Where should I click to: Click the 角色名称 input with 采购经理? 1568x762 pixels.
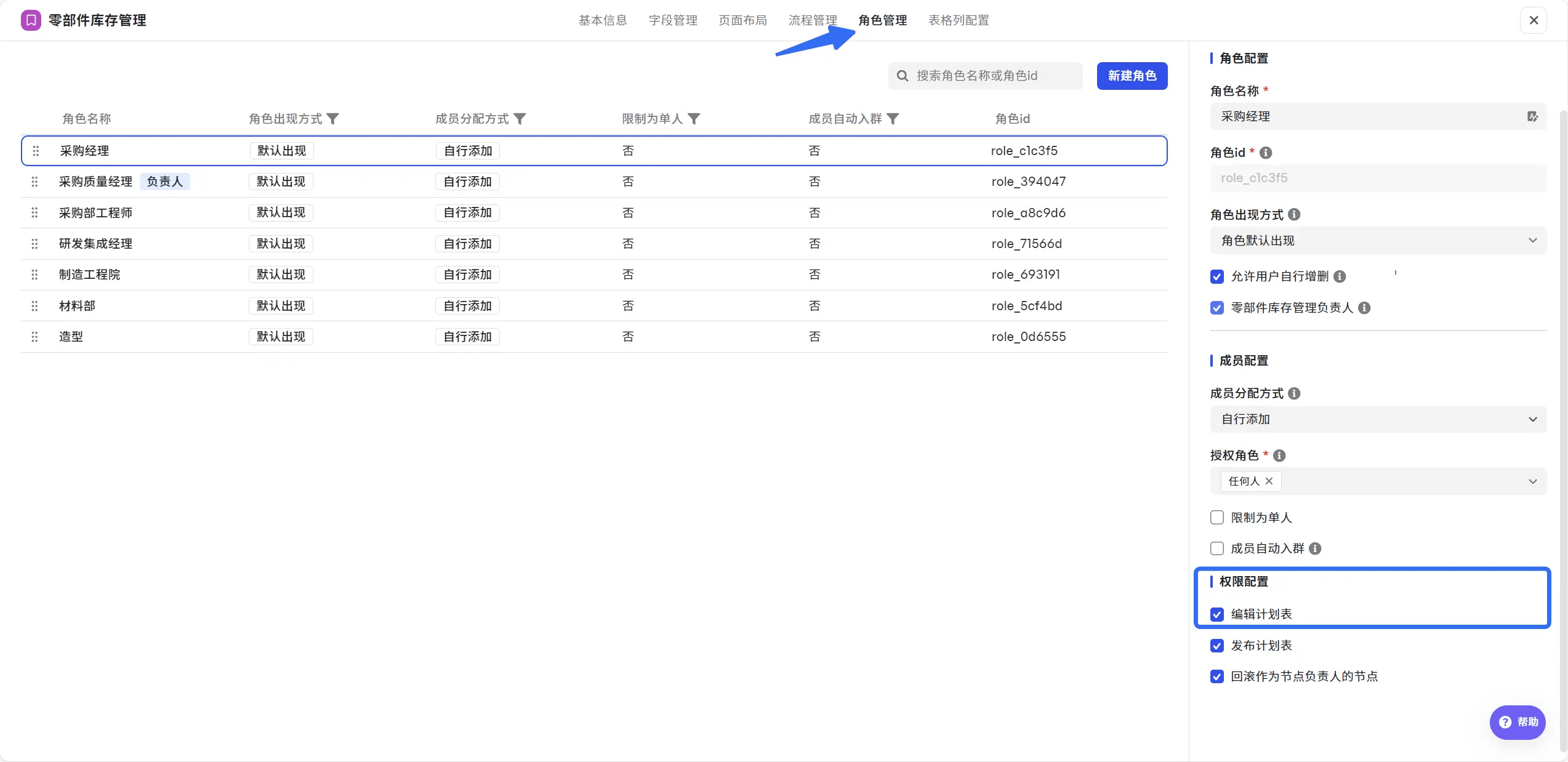pyautogui.click(x=1378, y=116)
